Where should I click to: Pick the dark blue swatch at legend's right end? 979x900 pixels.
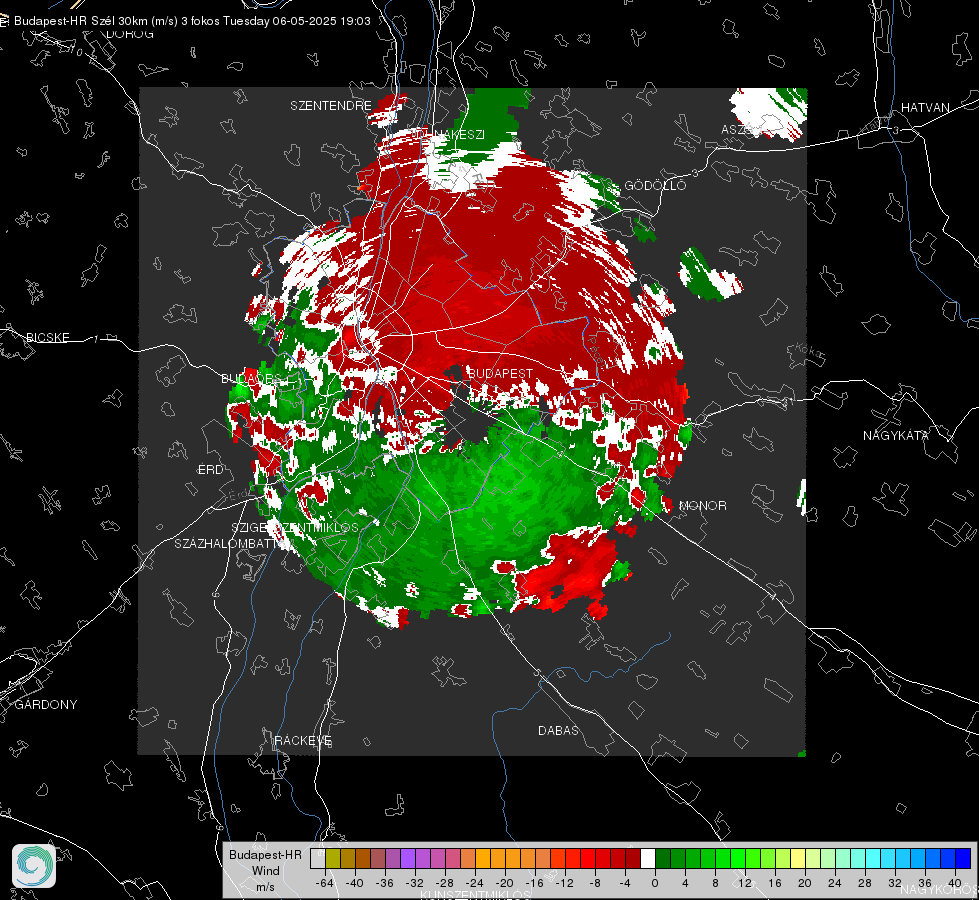coord(963,859)
